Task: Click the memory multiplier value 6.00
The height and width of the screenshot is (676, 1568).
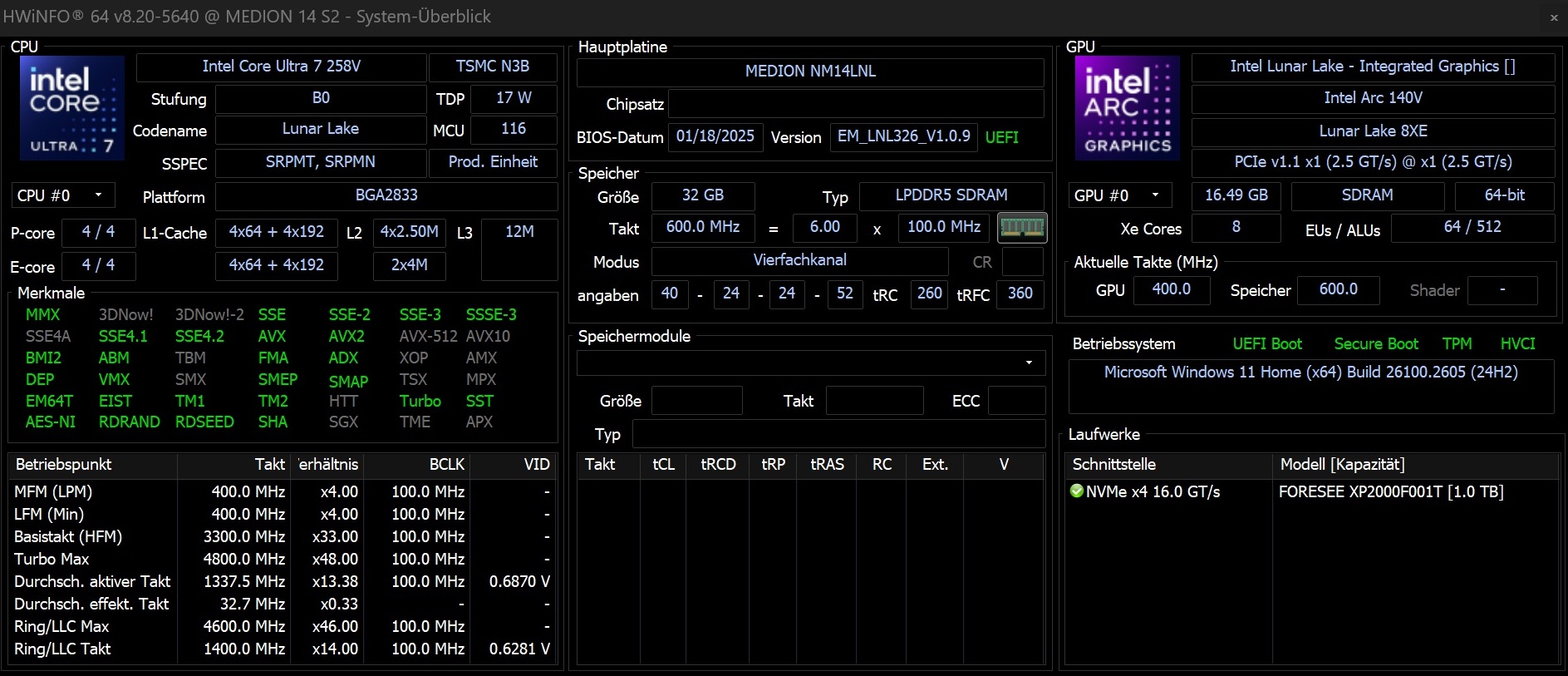Action: point(824,227)
